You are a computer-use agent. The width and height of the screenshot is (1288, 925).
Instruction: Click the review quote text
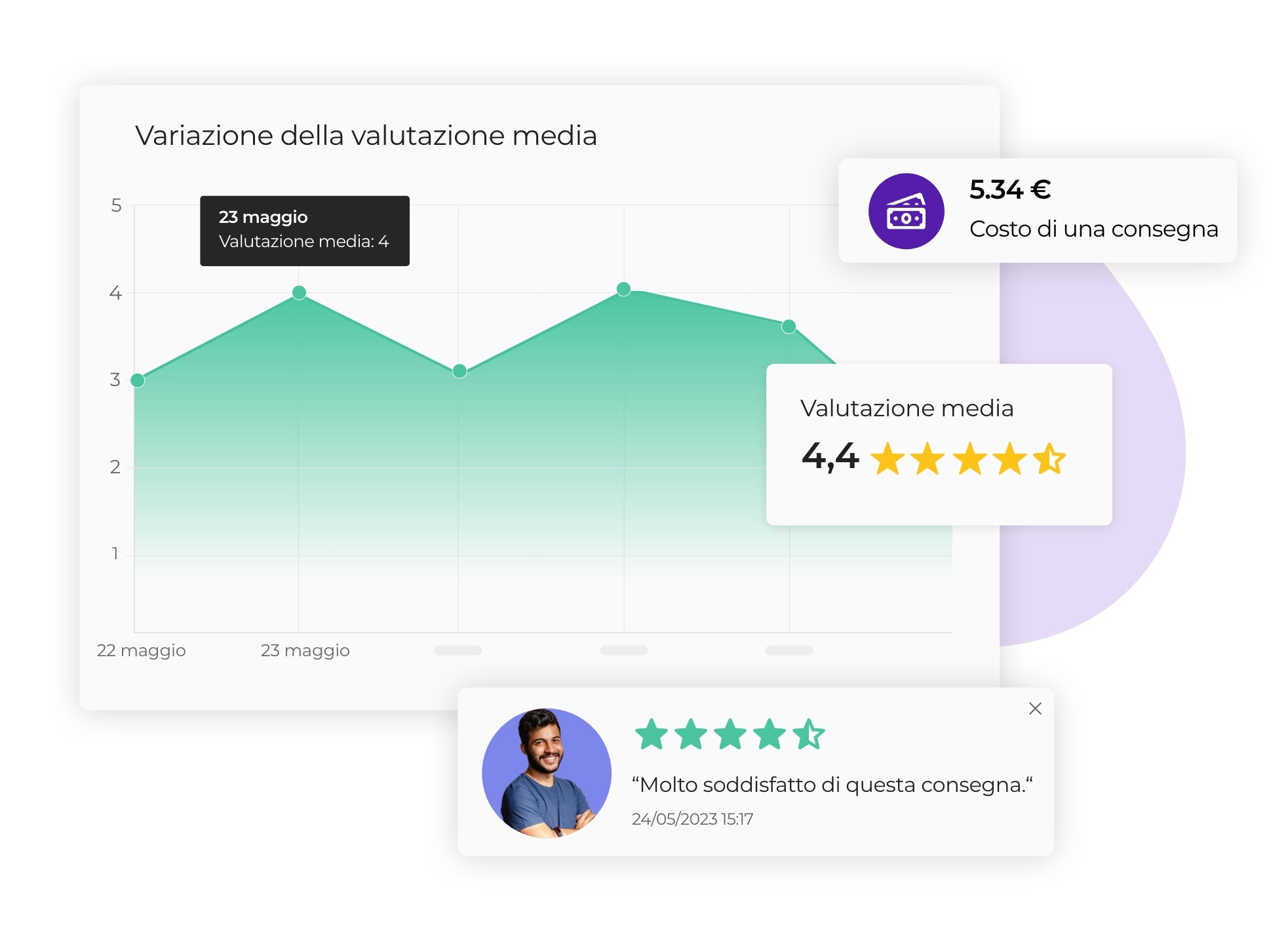831,785
